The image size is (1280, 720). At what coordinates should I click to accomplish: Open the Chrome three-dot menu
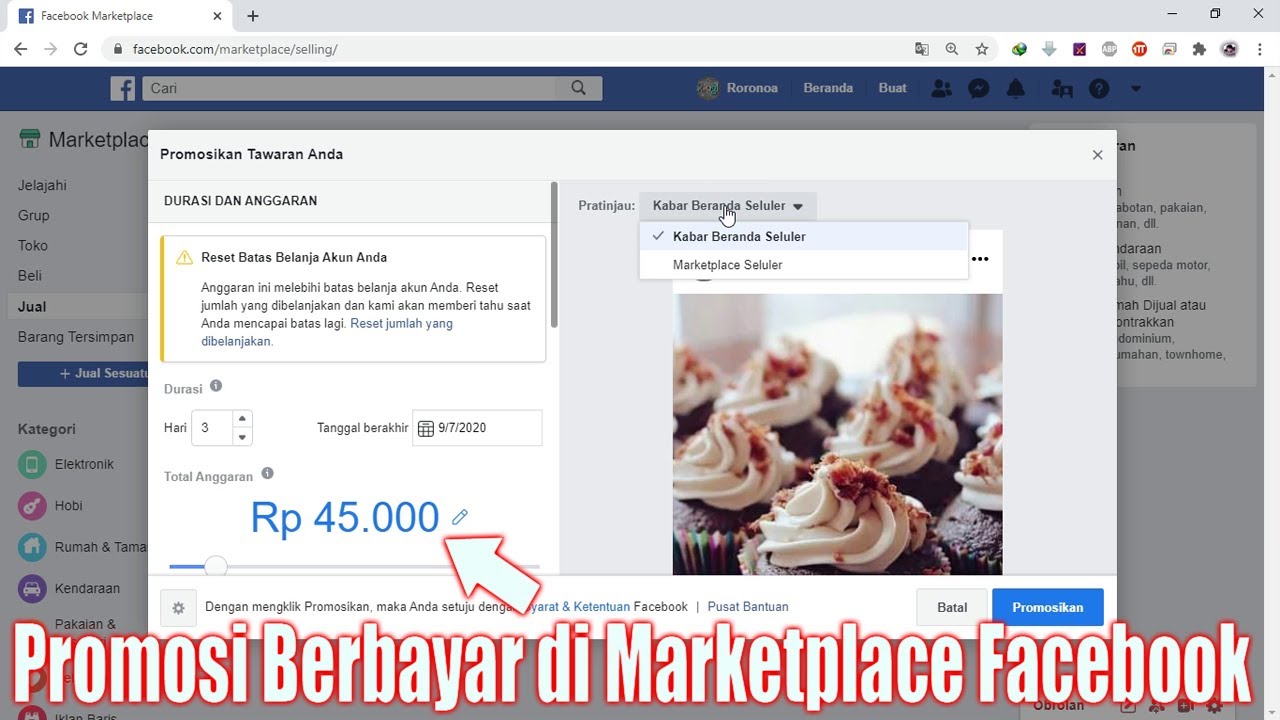pos(1260,49)
